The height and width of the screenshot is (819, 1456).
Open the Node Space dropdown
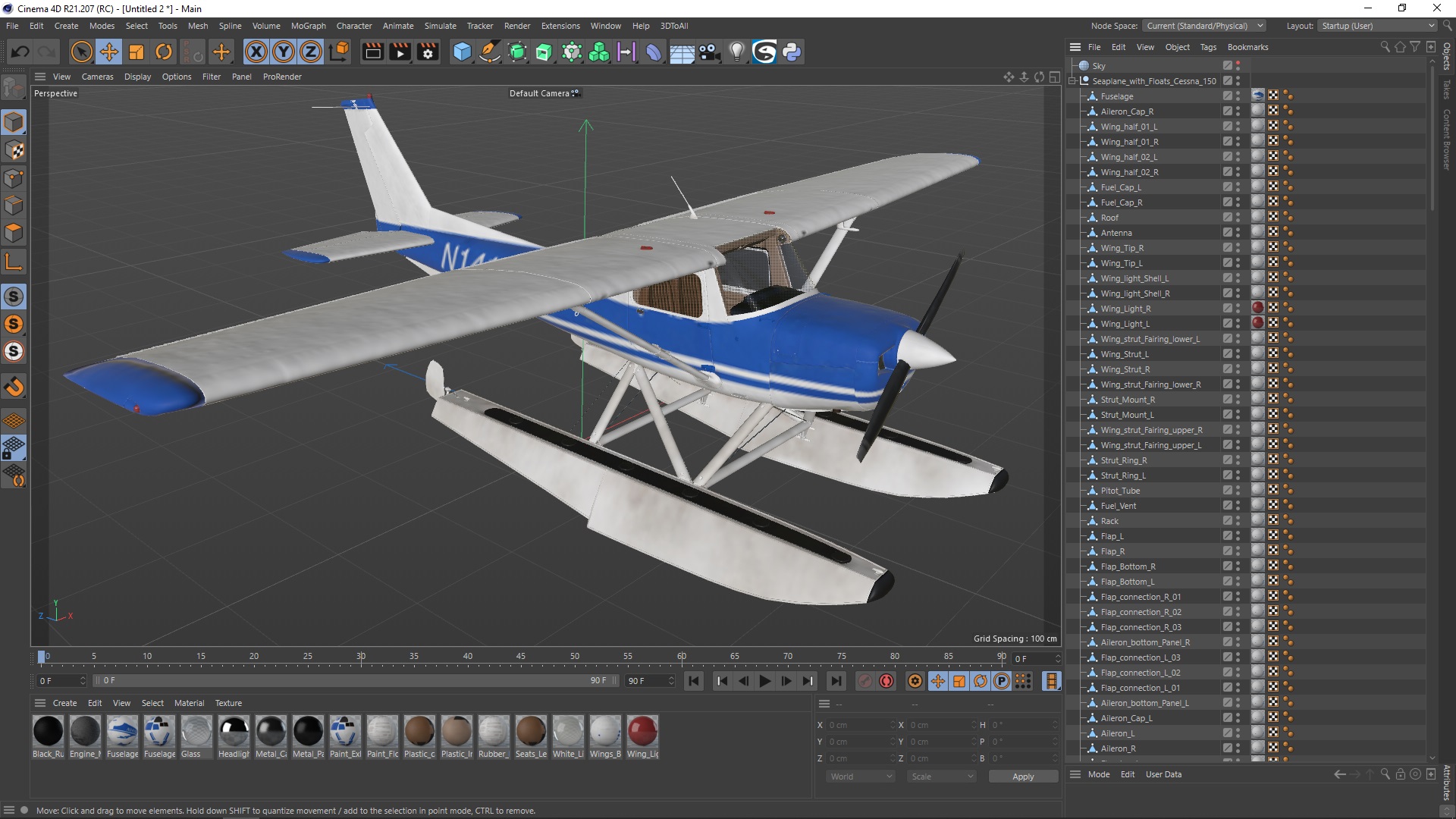coord(1204,26)
